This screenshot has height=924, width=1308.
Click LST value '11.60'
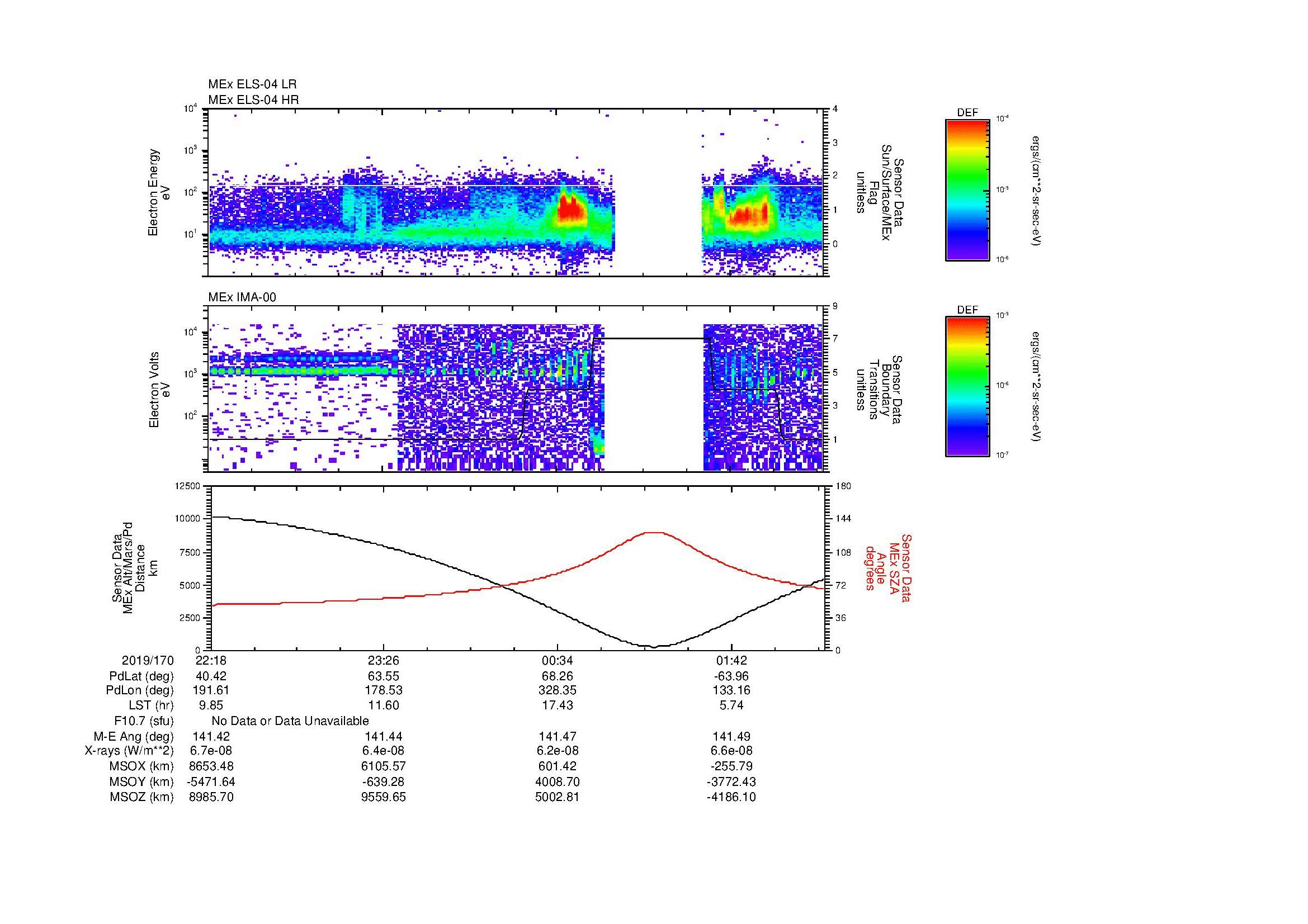click(x=384, y=705)
